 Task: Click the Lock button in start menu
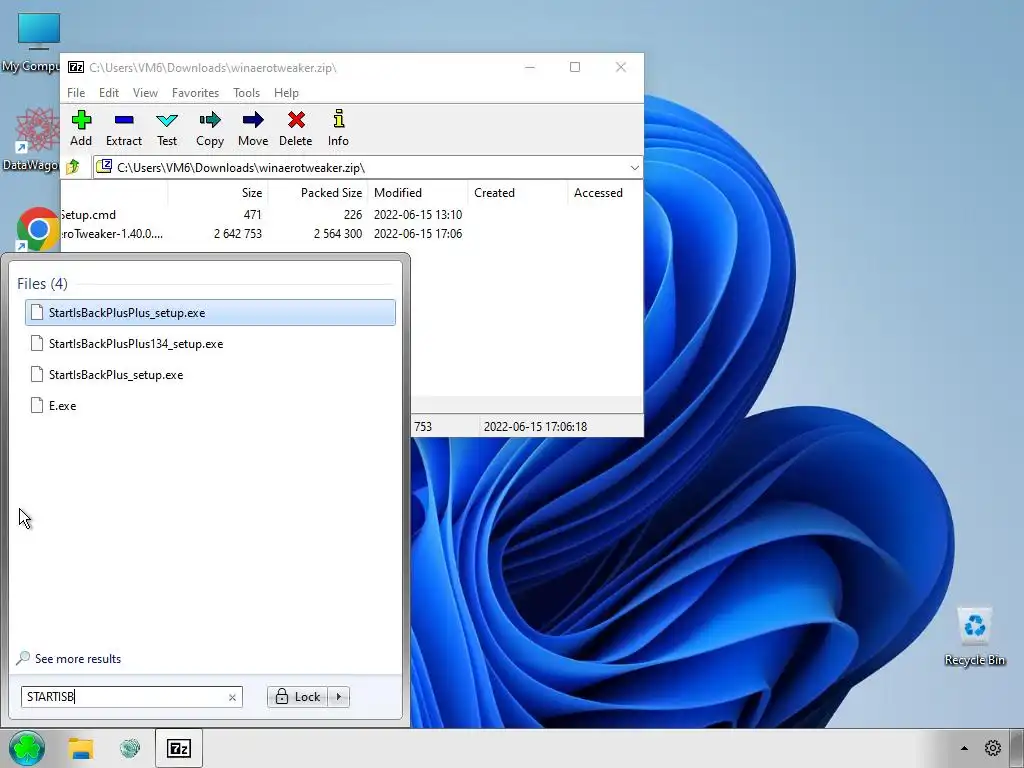click(x=298, y=697)
